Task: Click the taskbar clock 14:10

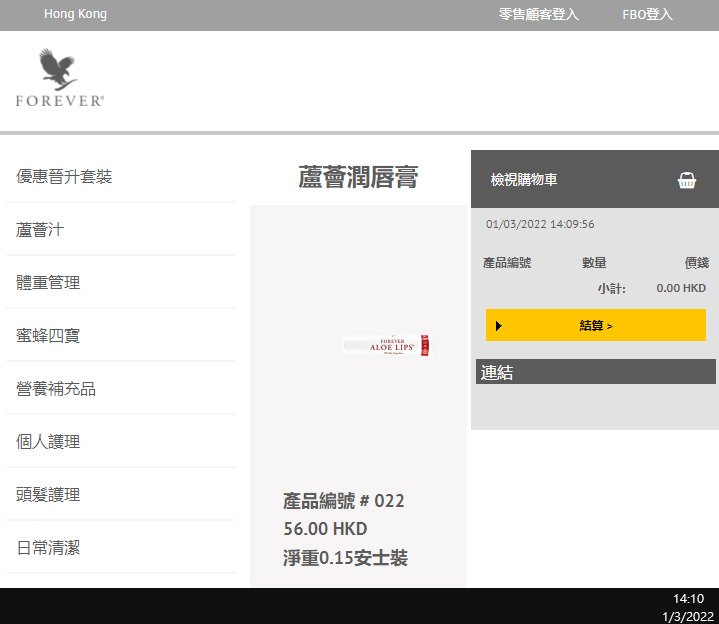Action: [x=688, y=599]
